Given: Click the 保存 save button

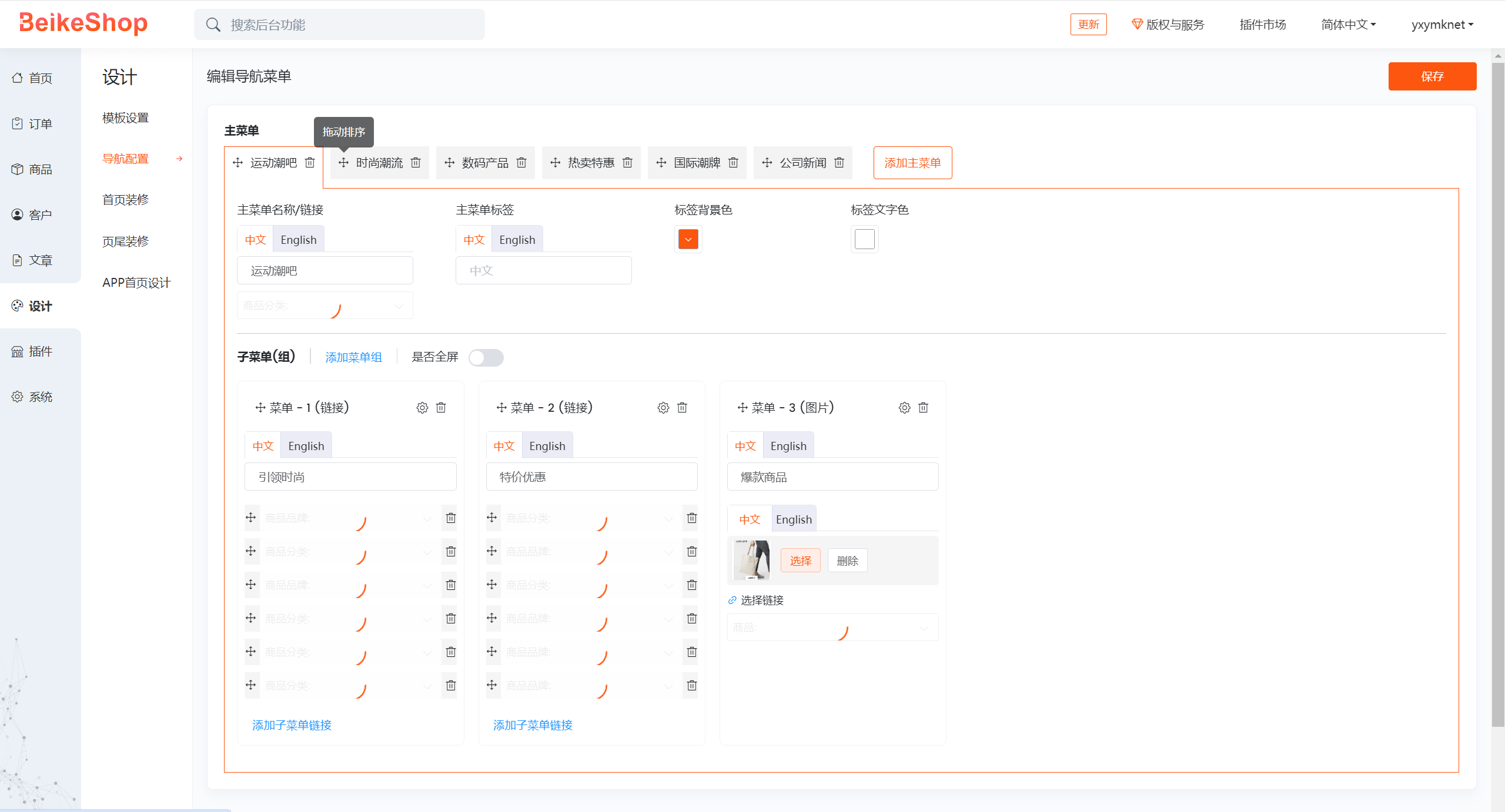Looking at the screenshot, I should (x=1432, y=76).
